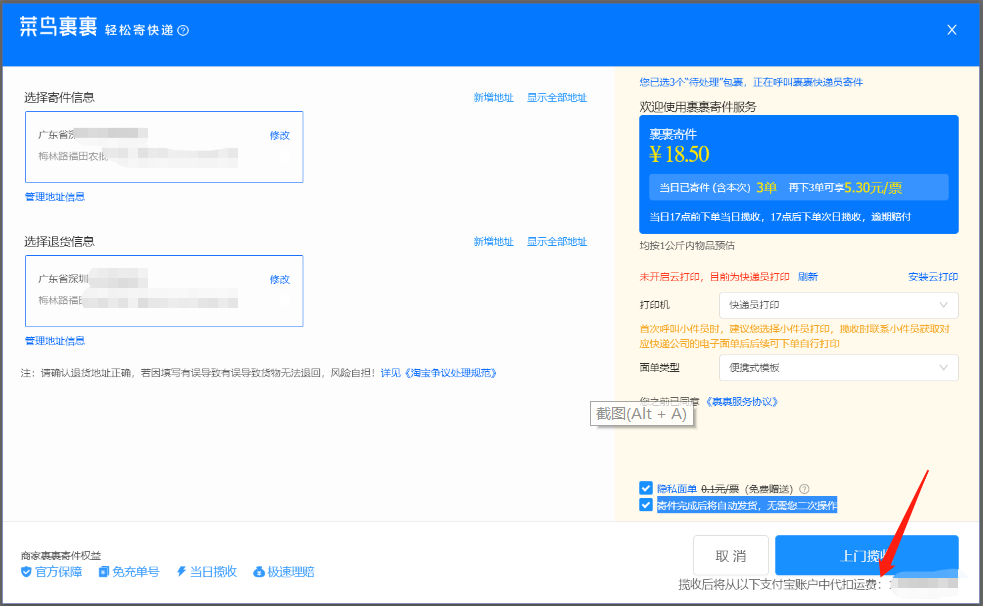Click the 再下3单可享5.30元/票 text
The width and height of the screenshot is (983, 606).
[x=845, y=187]
